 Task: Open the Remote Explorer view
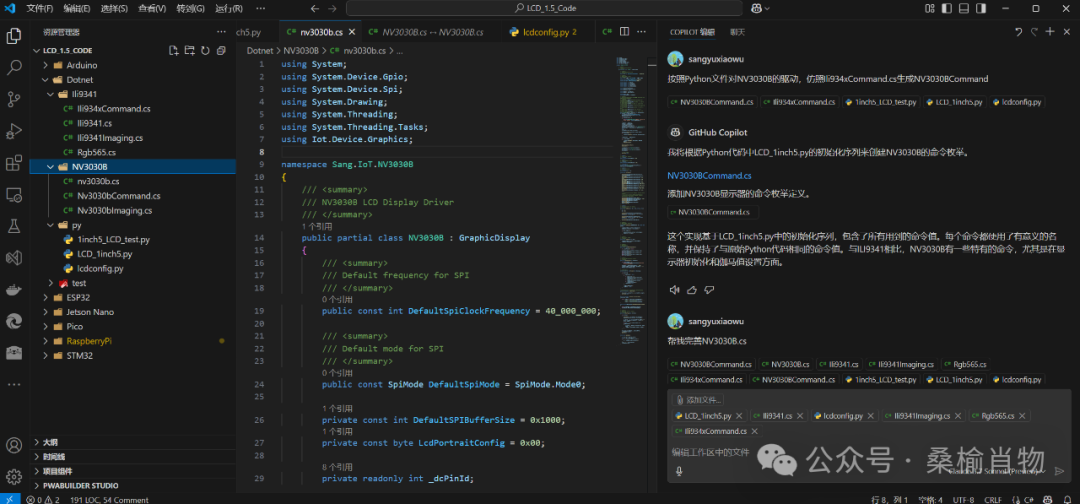click(x=14, y=195)
